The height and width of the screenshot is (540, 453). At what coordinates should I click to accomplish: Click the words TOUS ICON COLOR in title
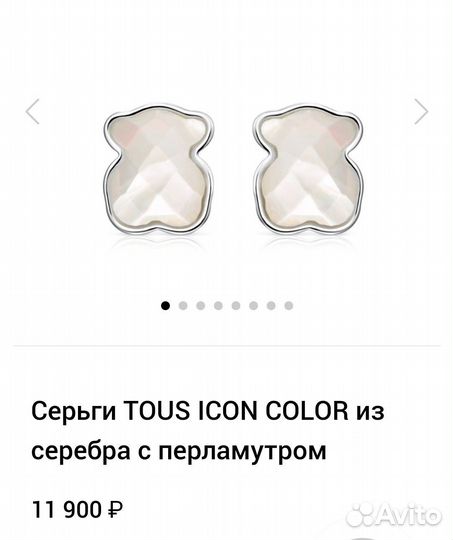click(x=236, y=411)
